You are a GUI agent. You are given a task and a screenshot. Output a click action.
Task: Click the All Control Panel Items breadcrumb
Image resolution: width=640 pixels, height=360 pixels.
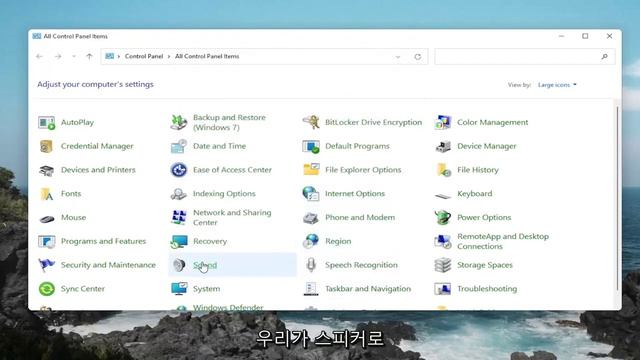click(x=207, y=56)
